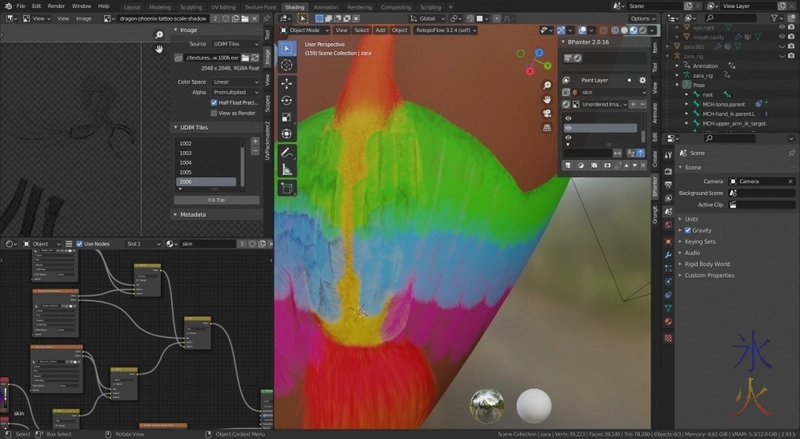The width and height of the screenshot is (800, 439).
Task: Click the Add menu button in viewport header
Action: tap(380, 30)
